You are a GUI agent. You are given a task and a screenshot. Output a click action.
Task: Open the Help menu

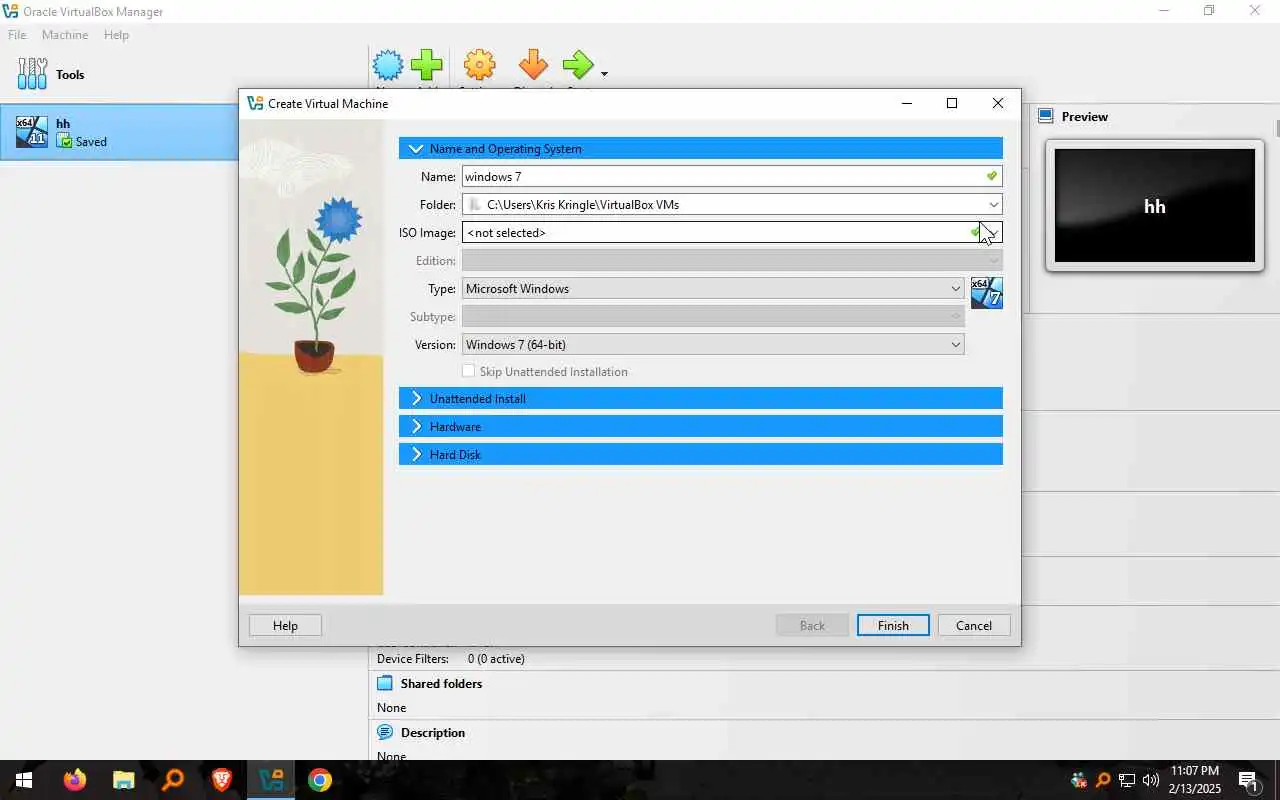coord(116,35)
